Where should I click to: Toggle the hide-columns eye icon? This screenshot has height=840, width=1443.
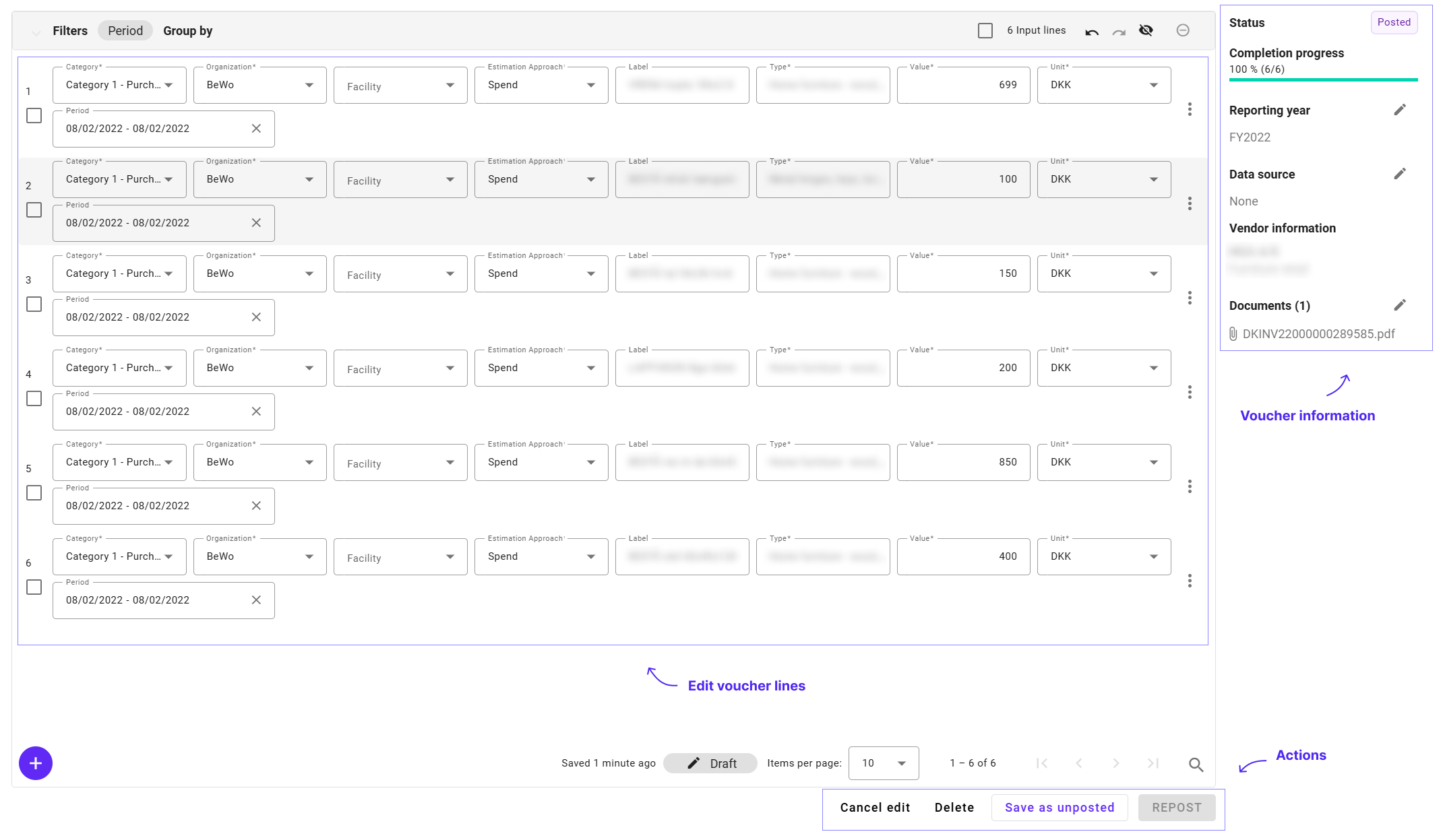1146,30
